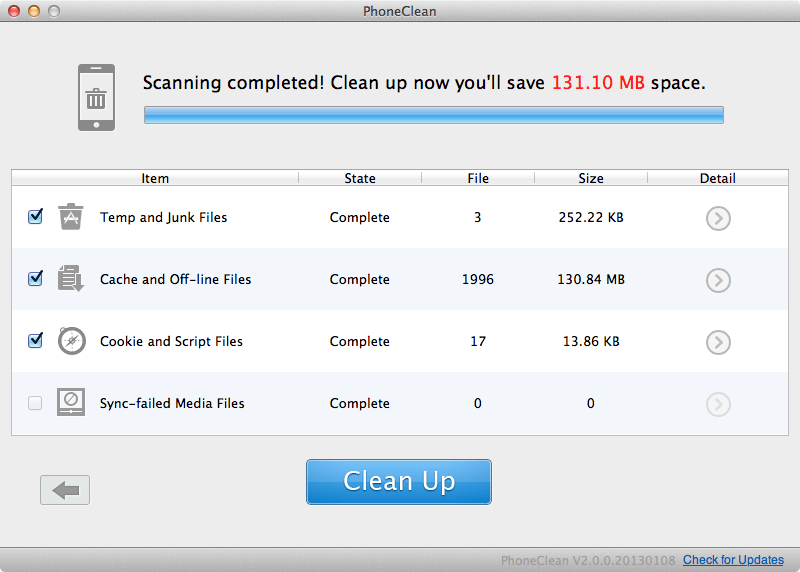The height and width of the screenshot is (572, 800).
Task: Close the PhoneClean window with red button
Action: (x=14, y=11)
